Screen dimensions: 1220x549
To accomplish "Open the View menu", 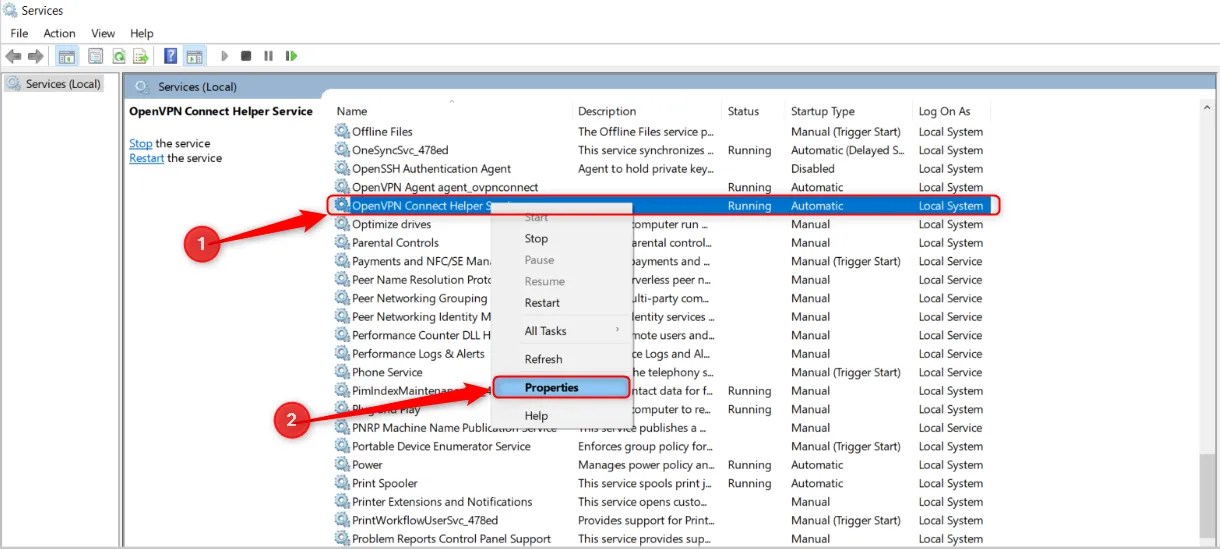I will (x=103, y=33).
